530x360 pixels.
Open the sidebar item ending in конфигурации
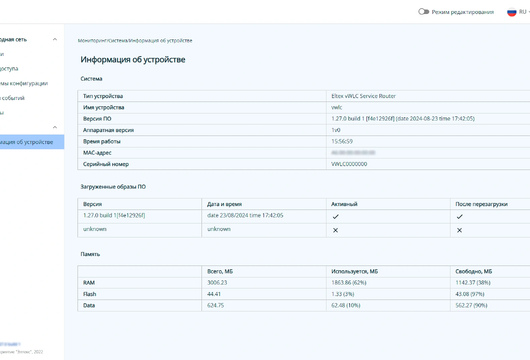pyautogui.click(x=24, y=83)
